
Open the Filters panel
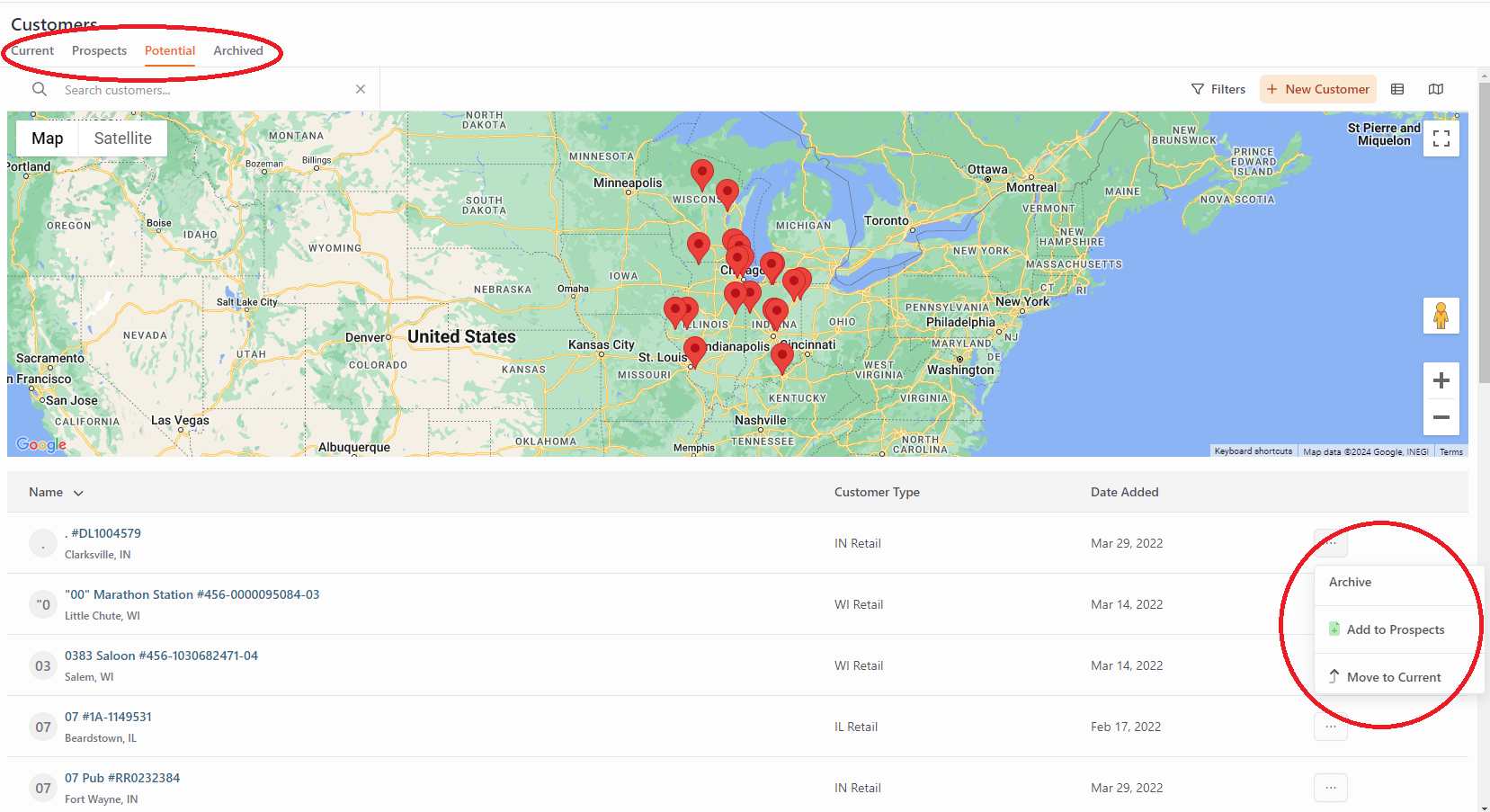[x=1218, y=89]
